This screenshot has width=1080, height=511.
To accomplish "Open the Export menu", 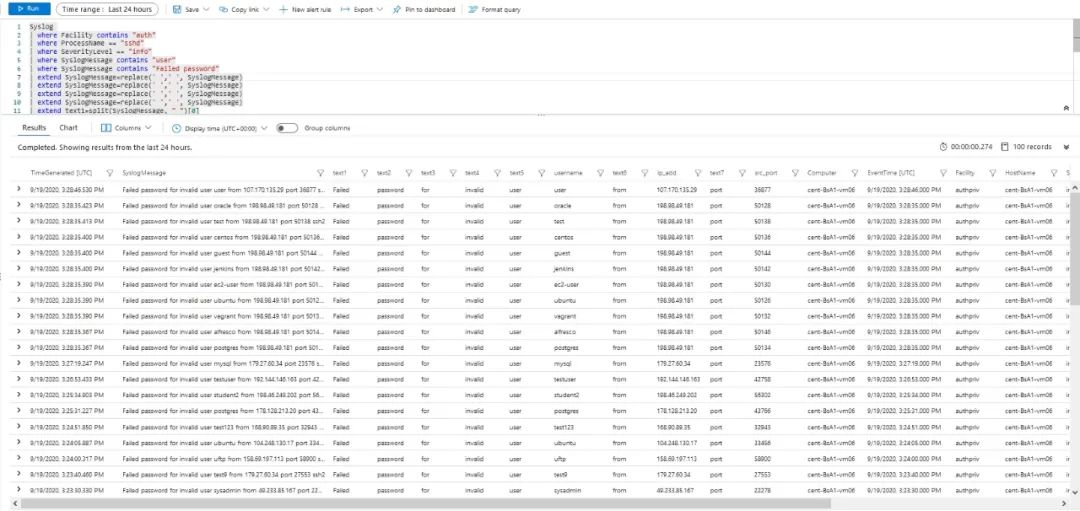I will (x=362, y=10).
